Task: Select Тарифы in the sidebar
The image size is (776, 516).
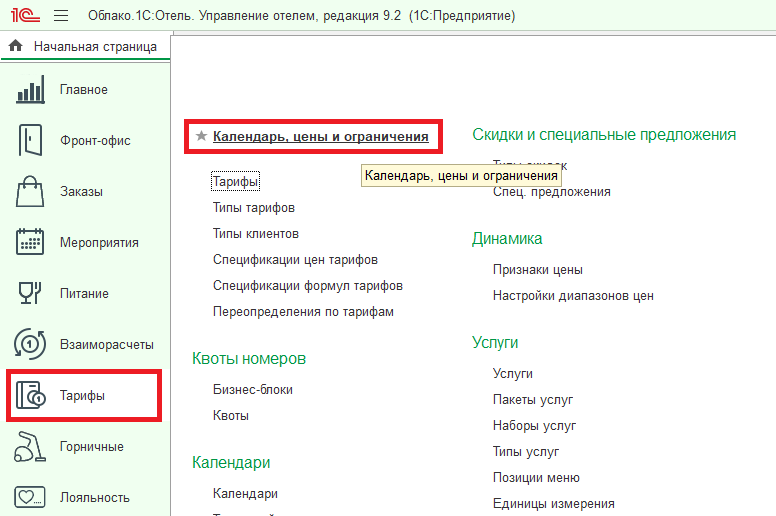Action: tap(82, 395)
